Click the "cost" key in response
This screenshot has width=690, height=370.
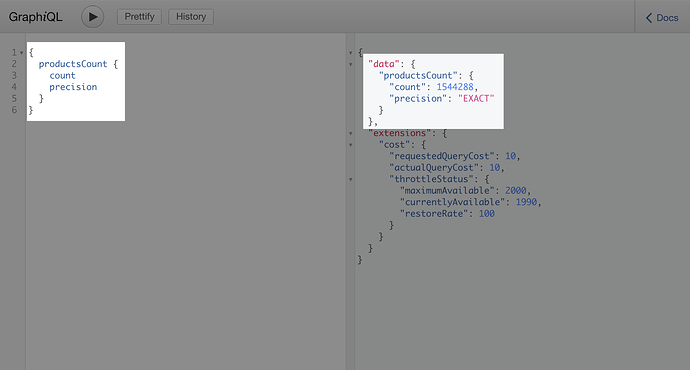coord(394,144)
